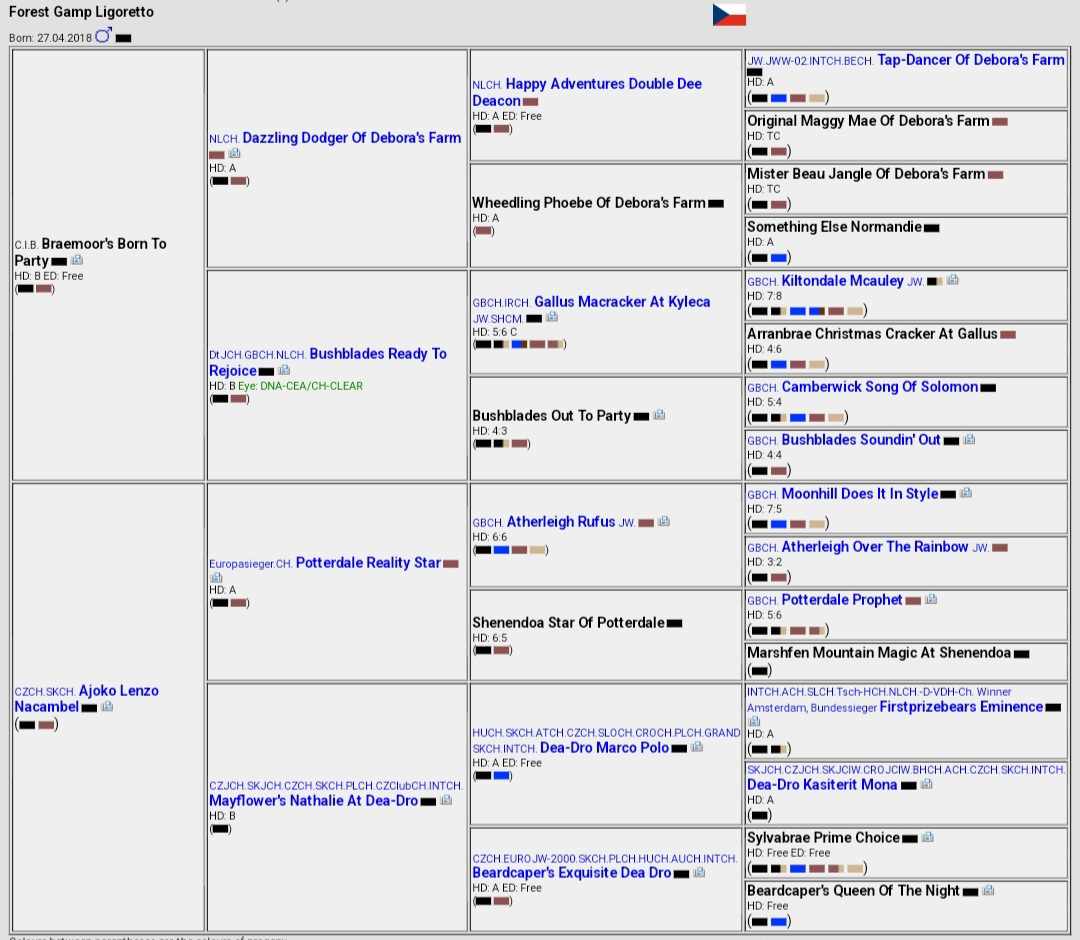Screen dimensions: 1080x940
Task: Open photo icon beside Dea-Dro Marco Polo
Action: [x=697, y=747]
